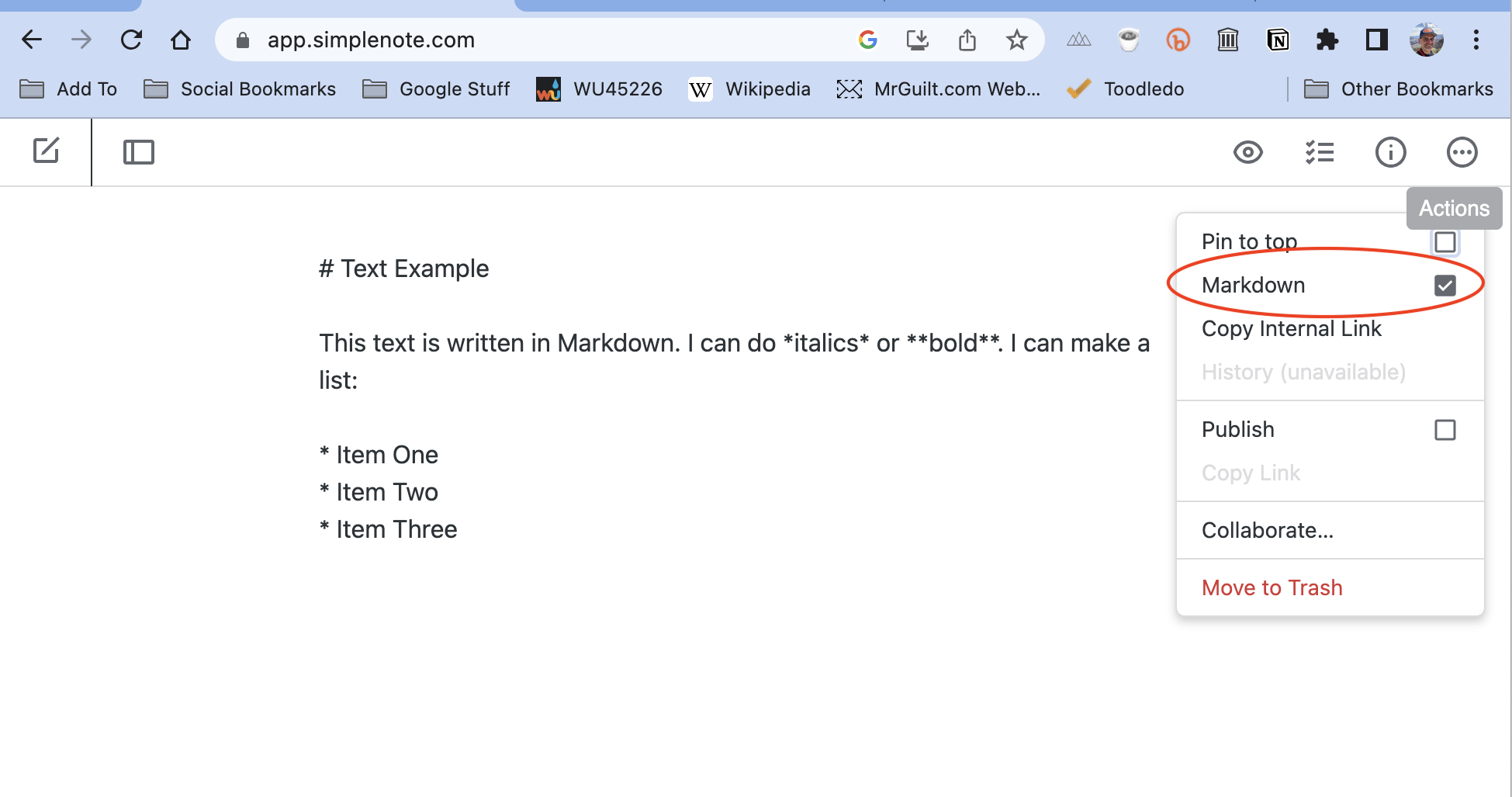This screenshot has width=1512, height=797.
Task: Check the Publish checkbox
Action: tap(1445, 429)
